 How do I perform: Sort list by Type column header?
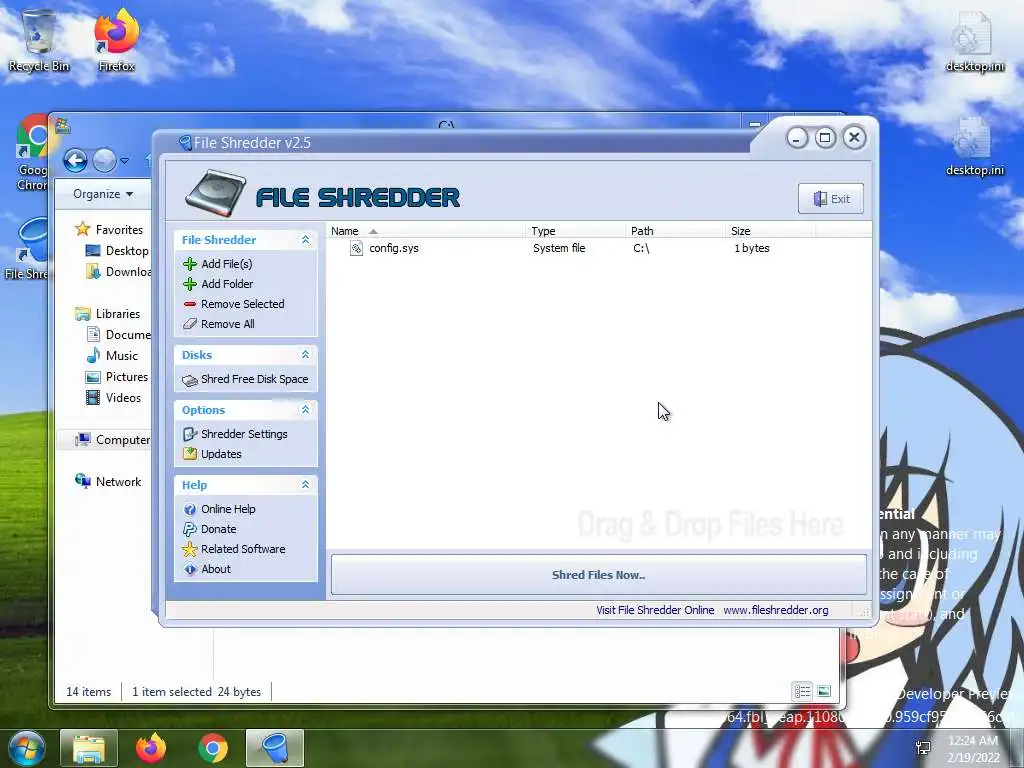(x=575, y=231)
